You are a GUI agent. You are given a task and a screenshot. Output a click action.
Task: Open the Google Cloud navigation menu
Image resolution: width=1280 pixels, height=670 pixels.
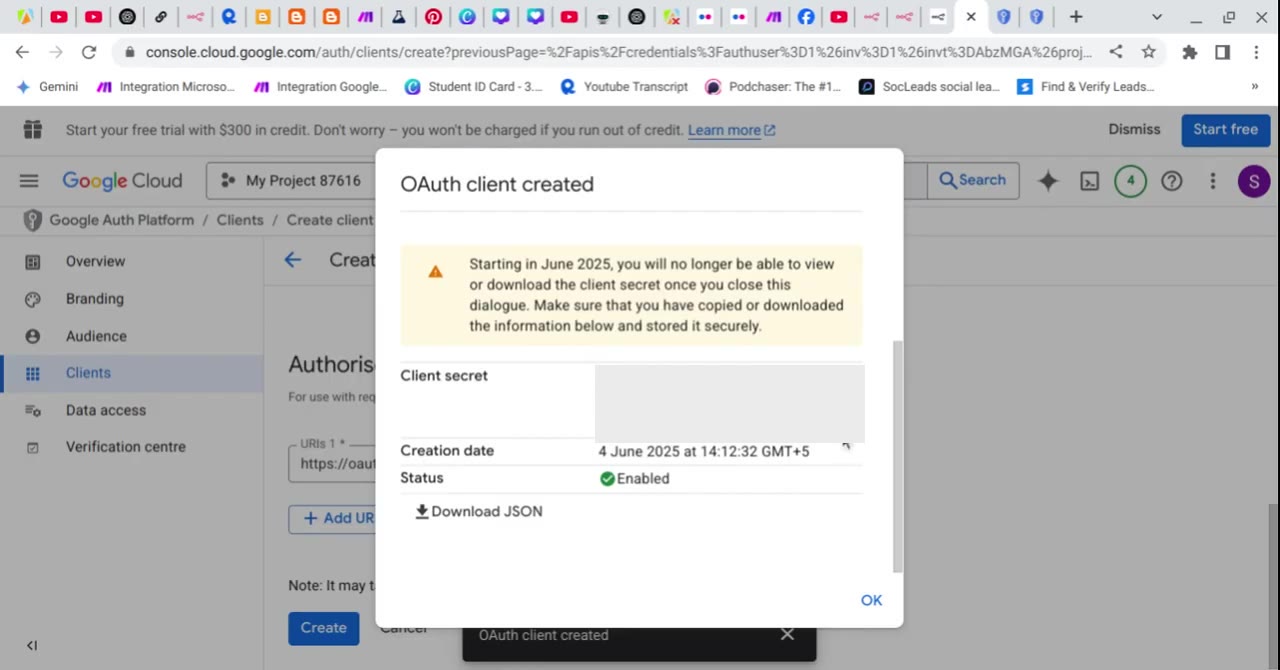coord(29,181)
